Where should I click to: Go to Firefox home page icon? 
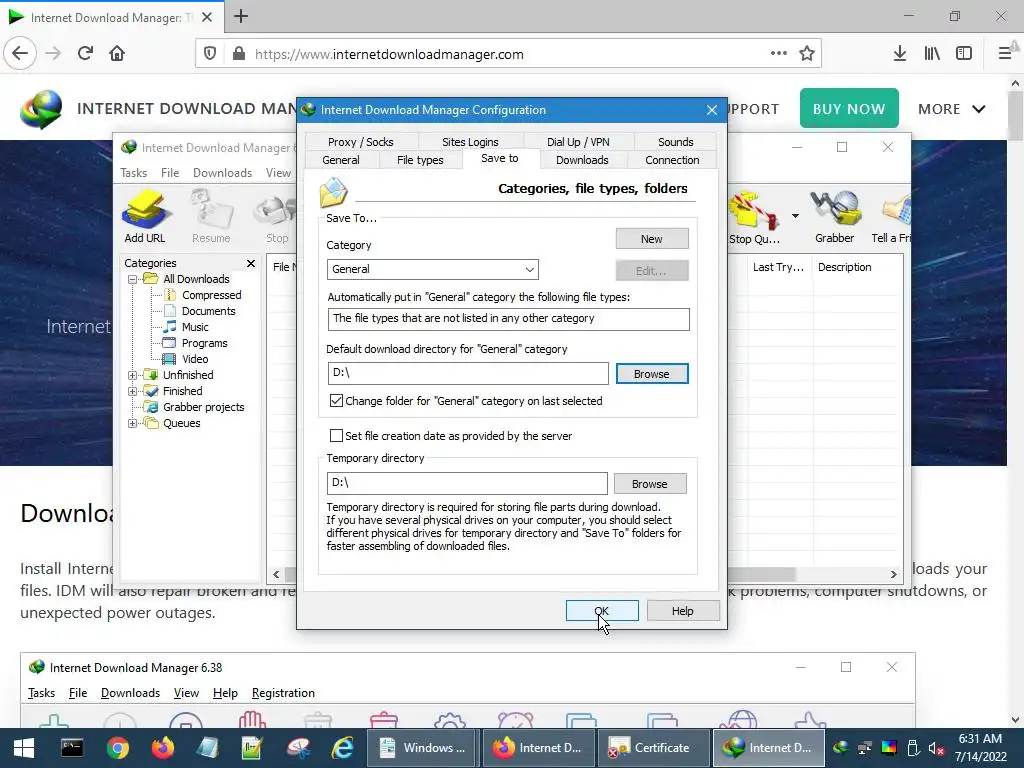(x=117, y=54)
